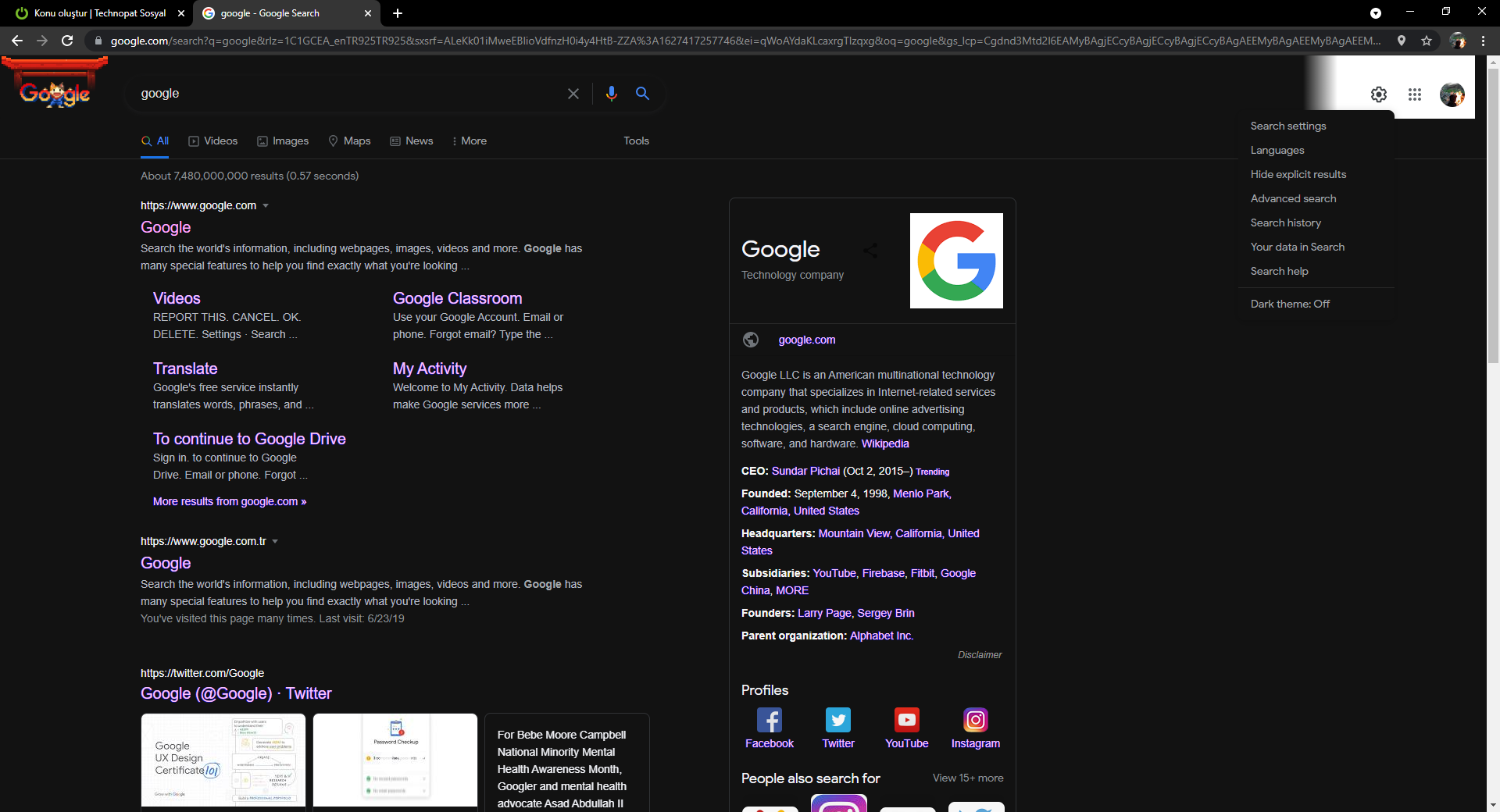Image resolution: width=1500 pixels, height=812 pixels.
Task: Reload the current page
Action: pos(67,41)
